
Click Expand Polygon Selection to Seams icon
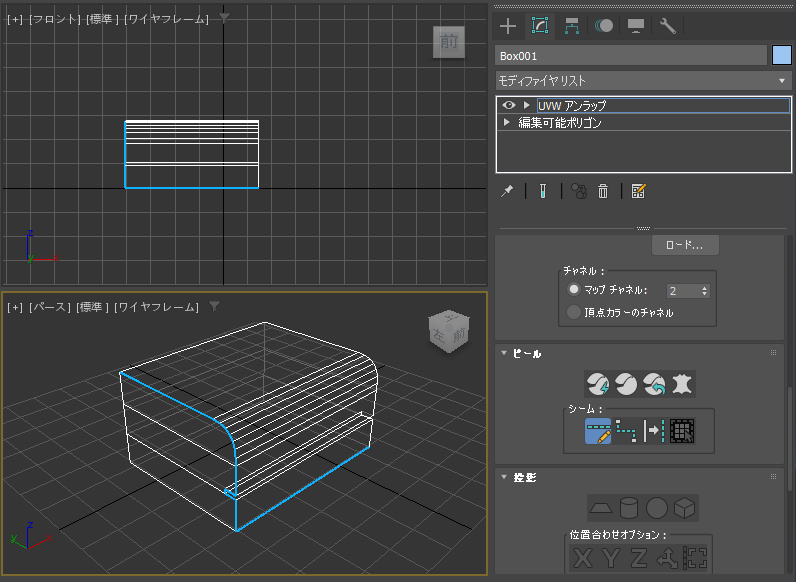[x=682, y=431]
